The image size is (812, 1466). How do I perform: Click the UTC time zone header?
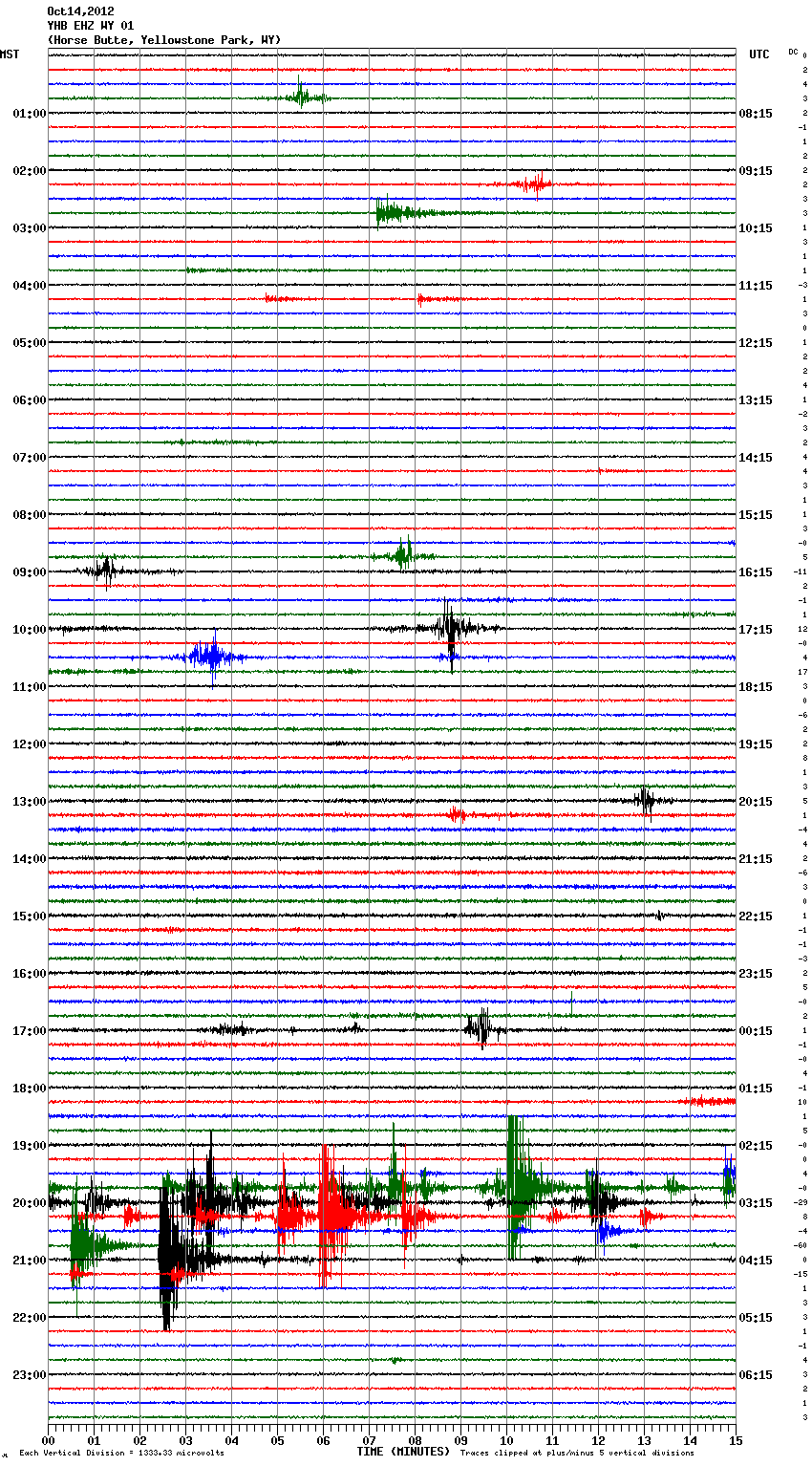759,54
